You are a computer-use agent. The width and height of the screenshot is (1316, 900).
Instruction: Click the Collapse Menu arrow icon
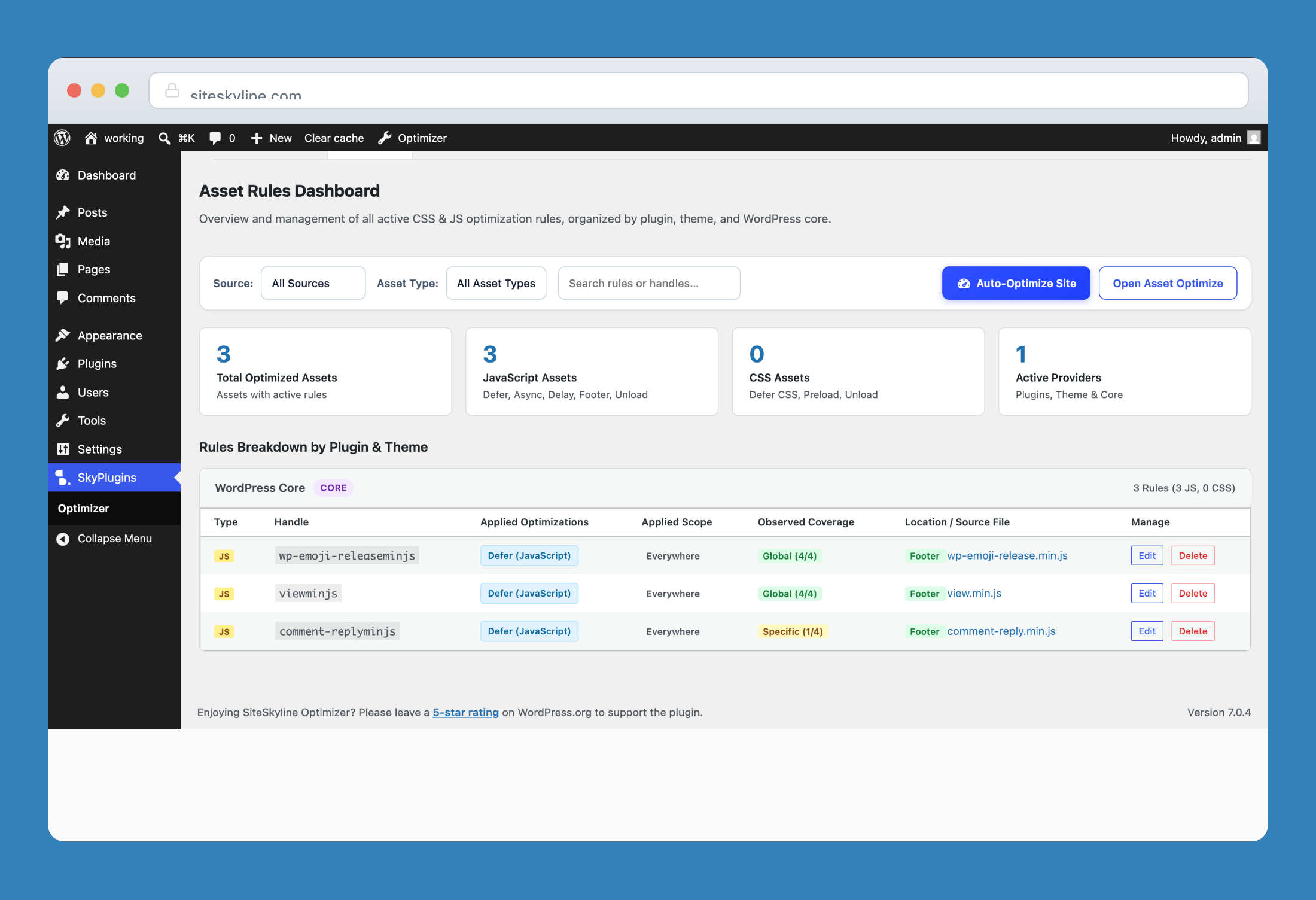[63, 539]
